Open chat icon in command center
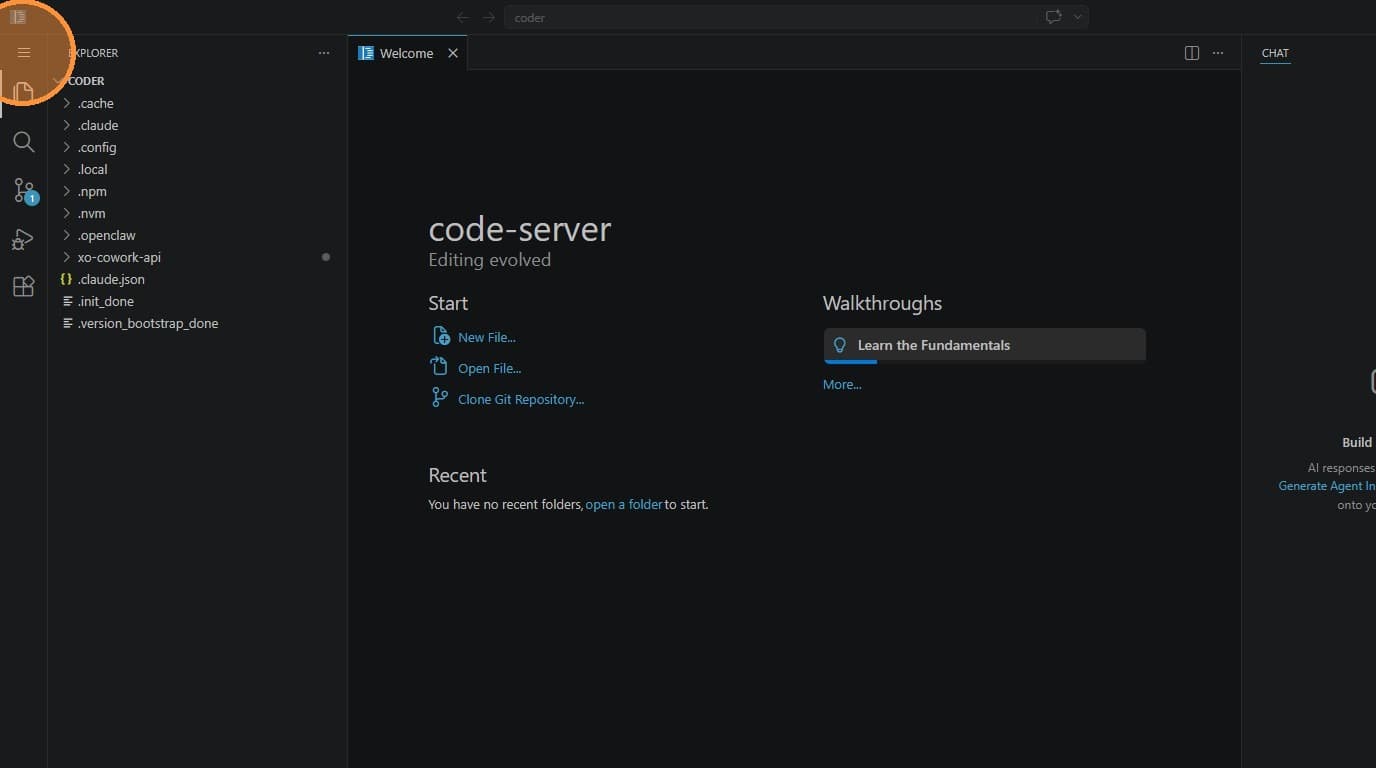 [x=1053, y=17]
